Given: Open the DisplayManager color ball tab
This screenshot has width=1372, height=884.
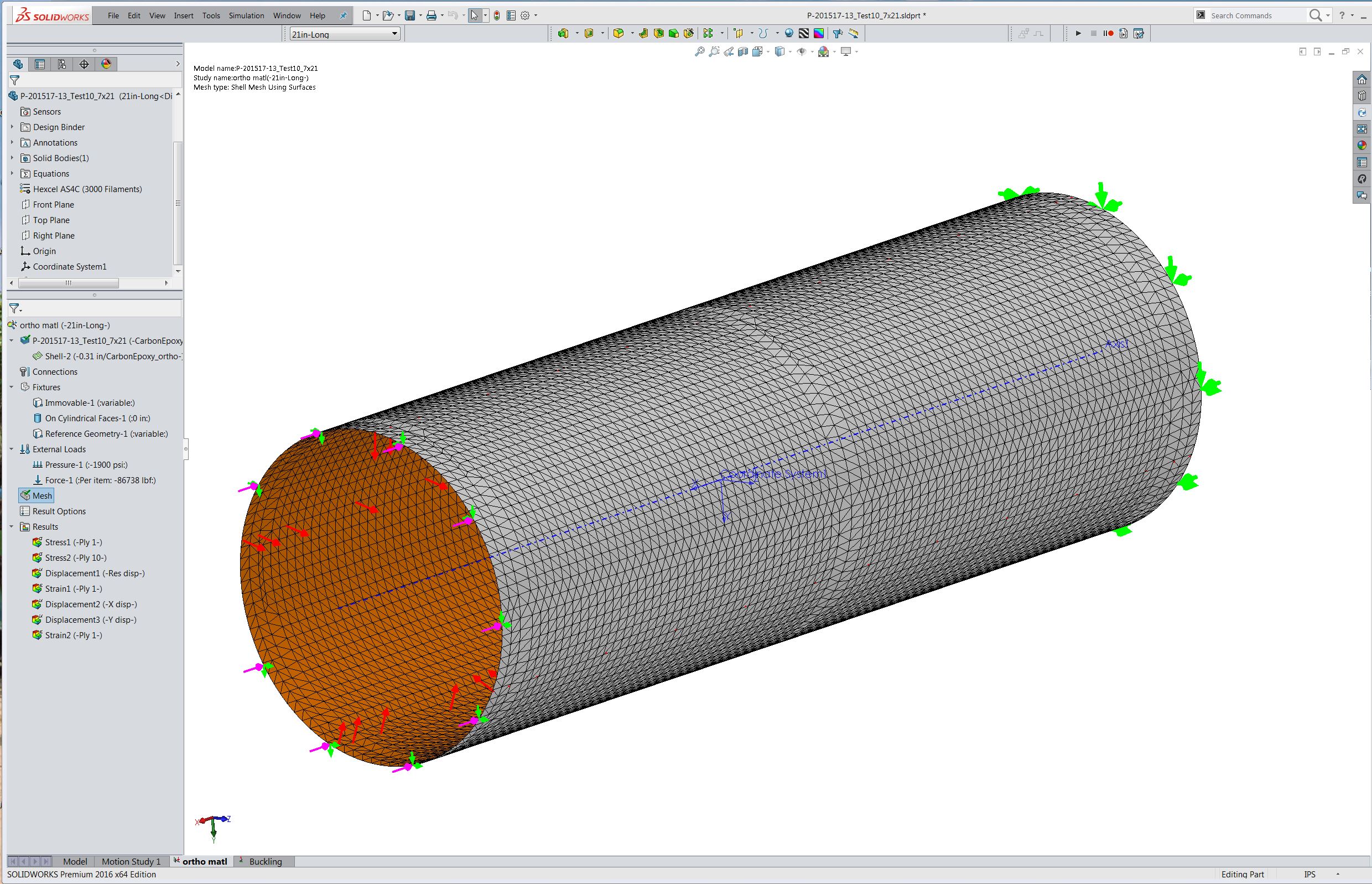Looking at the screenshot, I should pos(106,64).
